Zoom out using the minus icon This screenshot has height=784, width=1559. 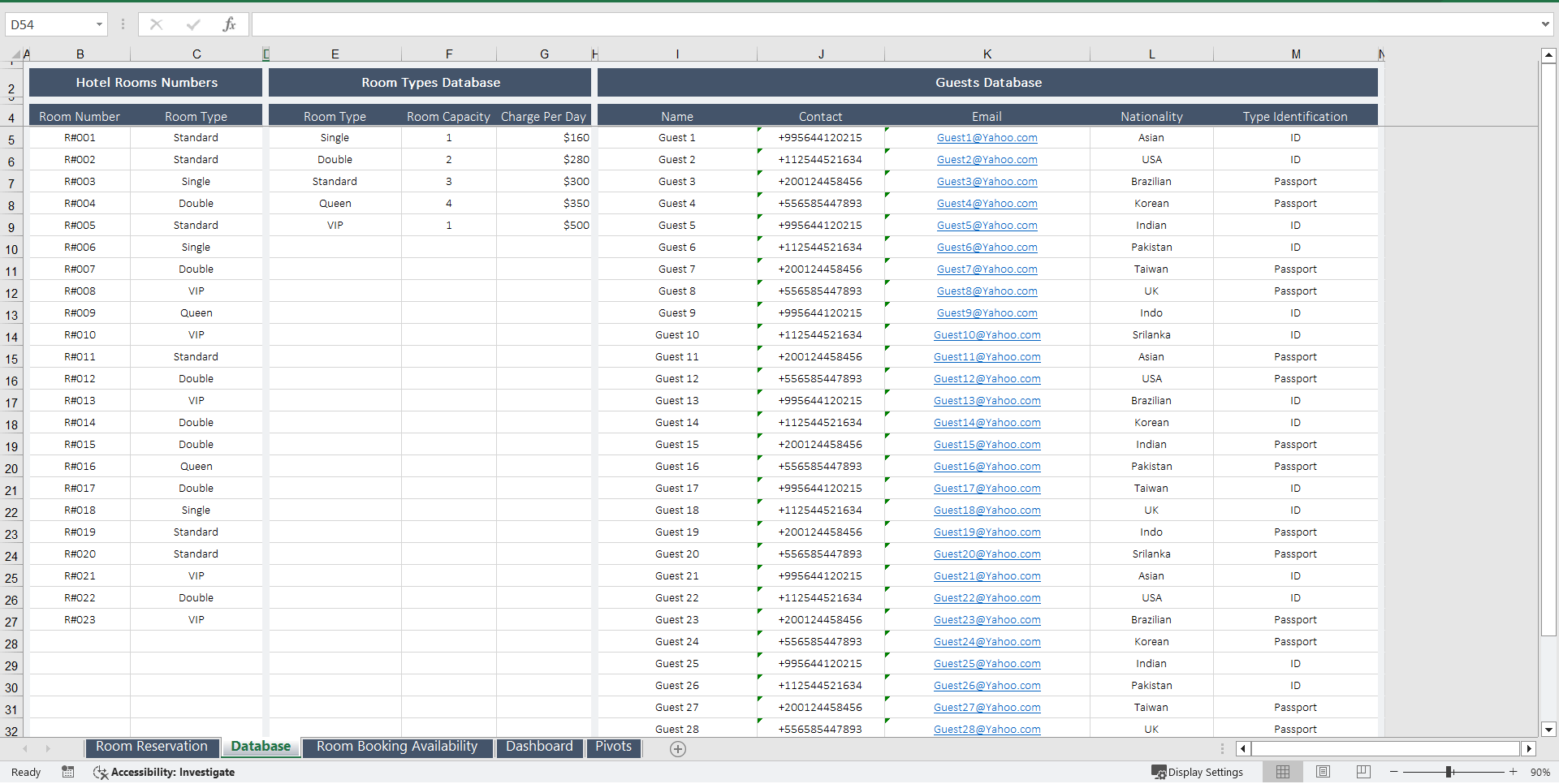(1393, 772)
